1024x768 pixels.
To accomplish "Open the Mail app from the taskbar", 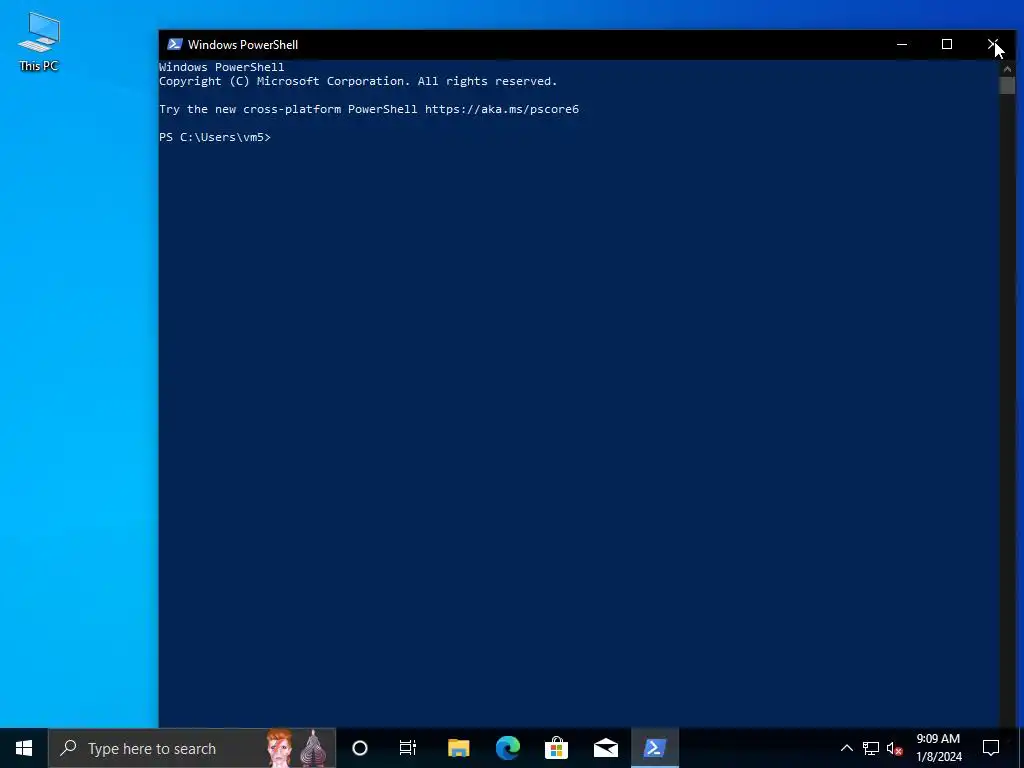I will point(606,748).
